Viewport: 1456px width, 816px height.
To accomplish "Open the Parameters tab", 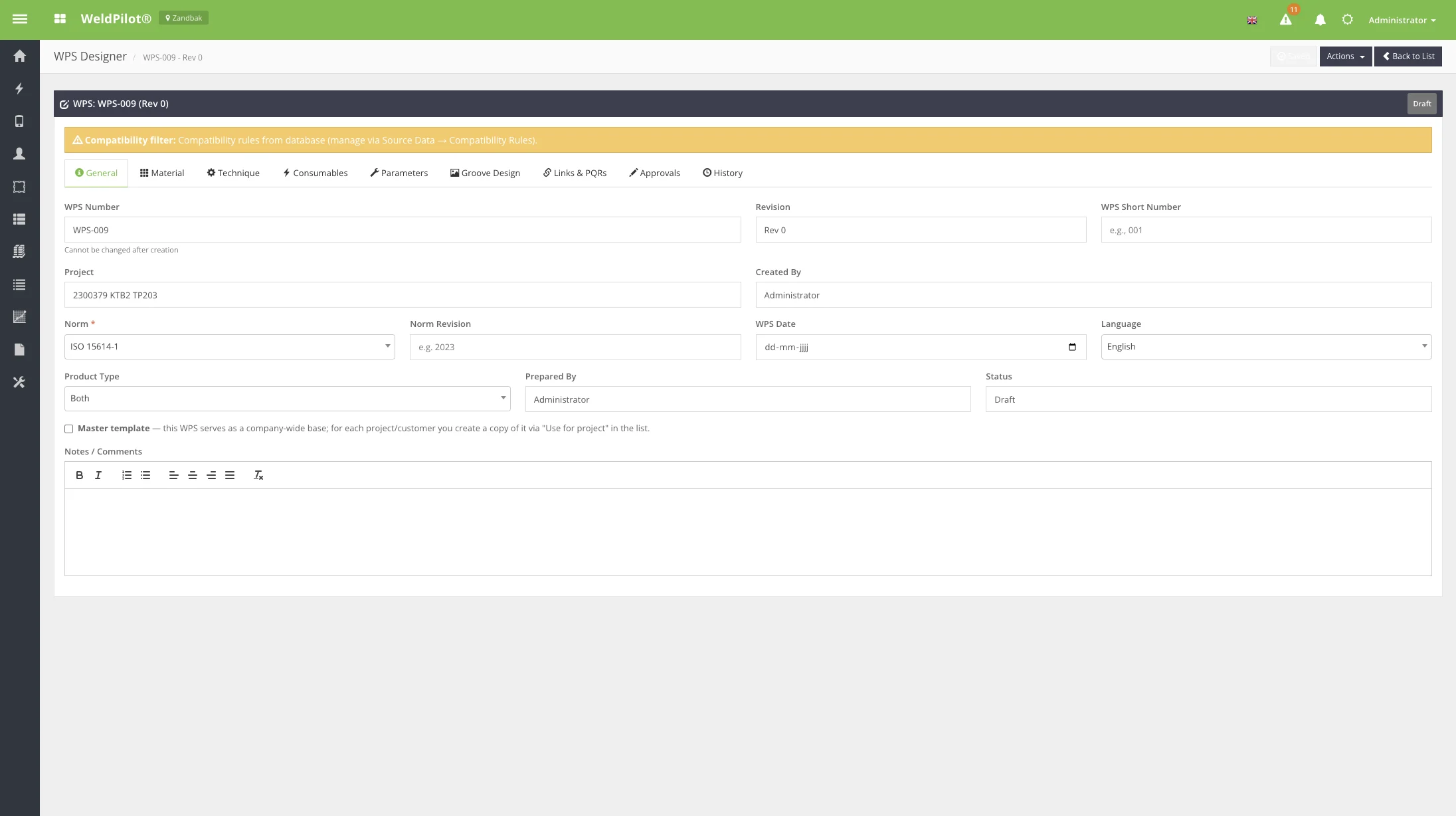I will [399, 173].
